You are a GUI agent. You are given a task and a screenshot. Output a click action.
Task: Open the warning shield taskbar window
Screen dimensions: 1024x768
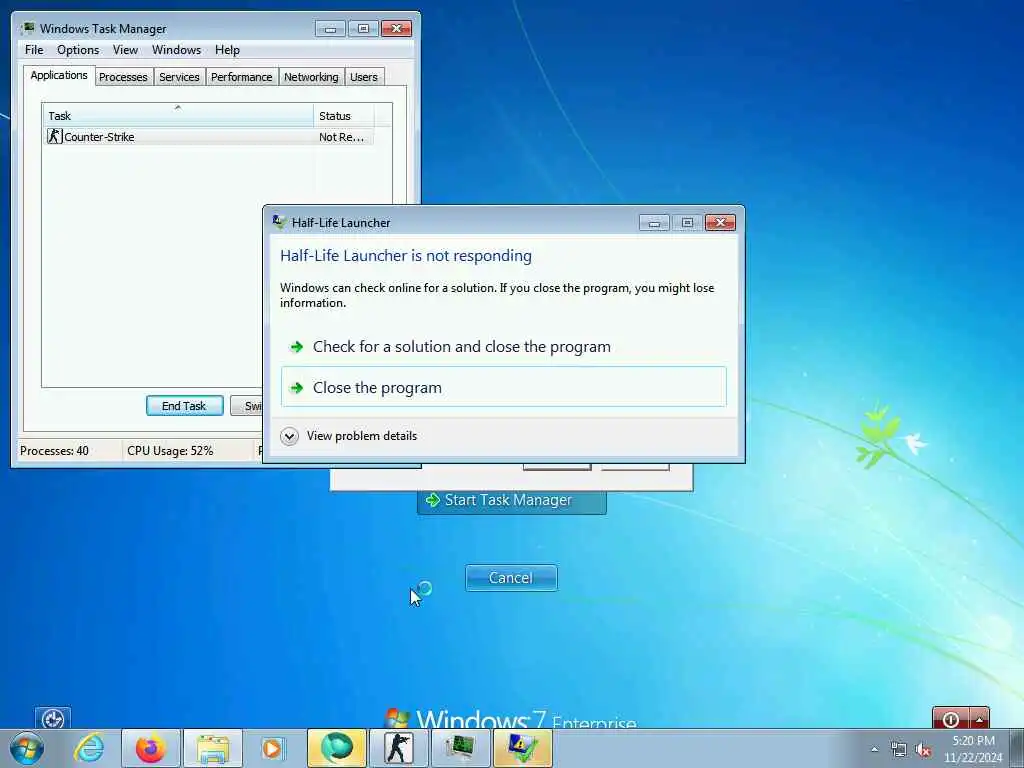click(522, 748)
